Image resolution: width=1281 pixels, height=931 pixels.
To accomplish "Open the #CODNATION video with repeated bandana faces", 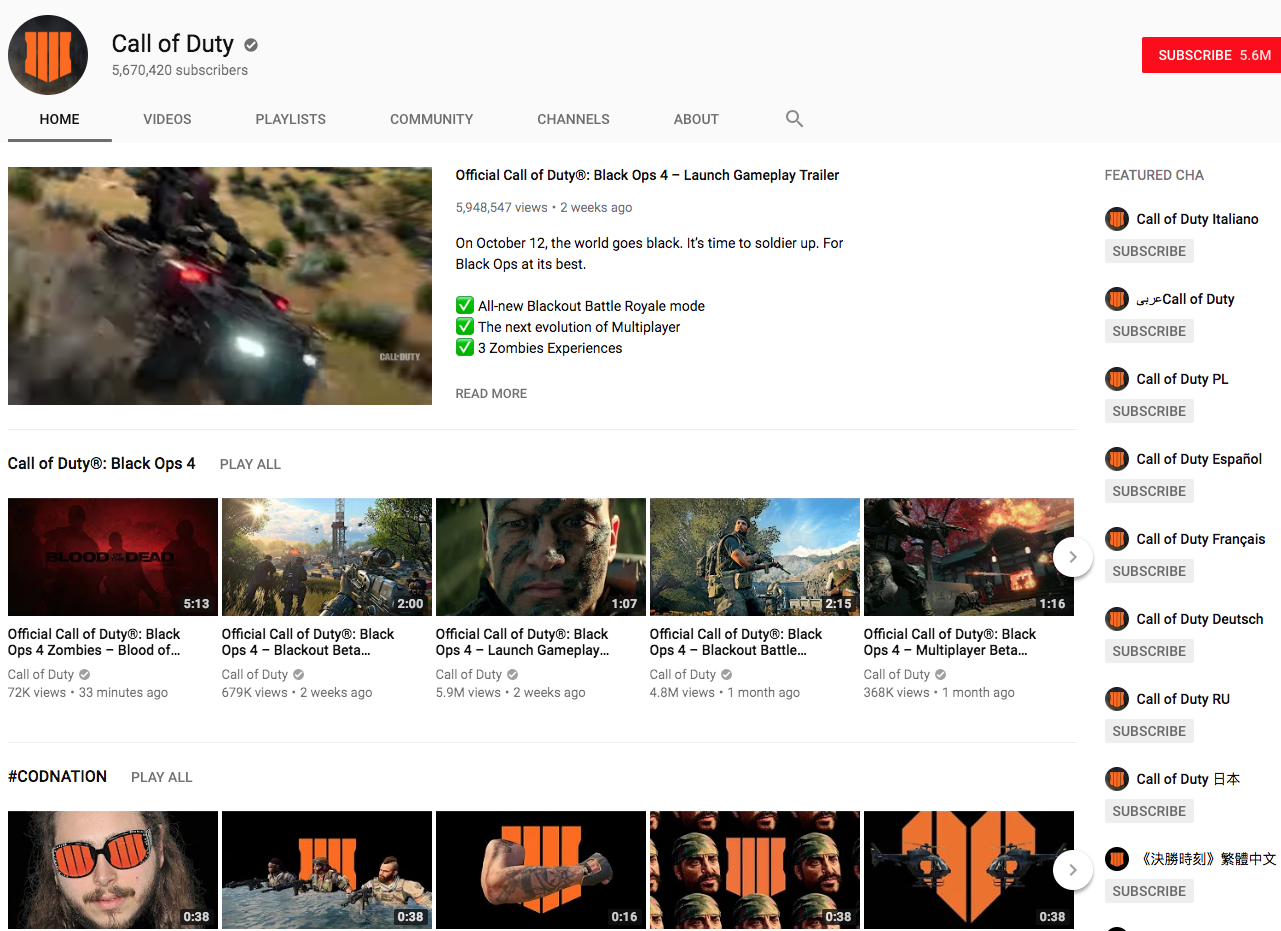I will (755, 870).
